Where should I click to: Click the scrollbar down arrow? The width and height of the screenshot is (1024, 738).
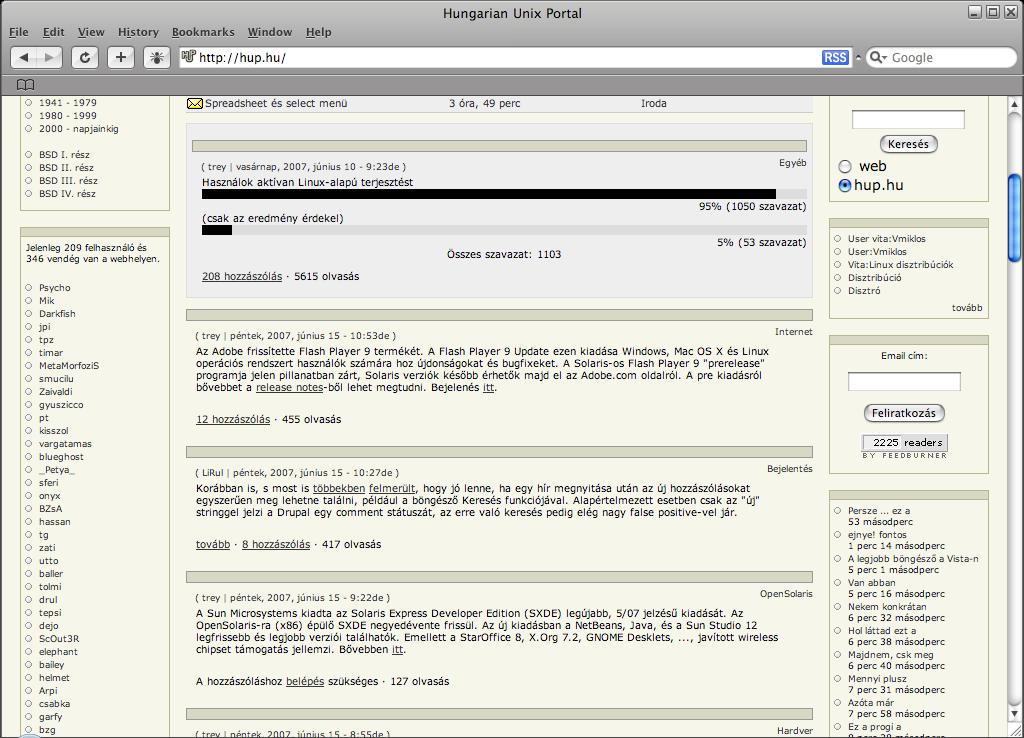[x=1015, y=714]
